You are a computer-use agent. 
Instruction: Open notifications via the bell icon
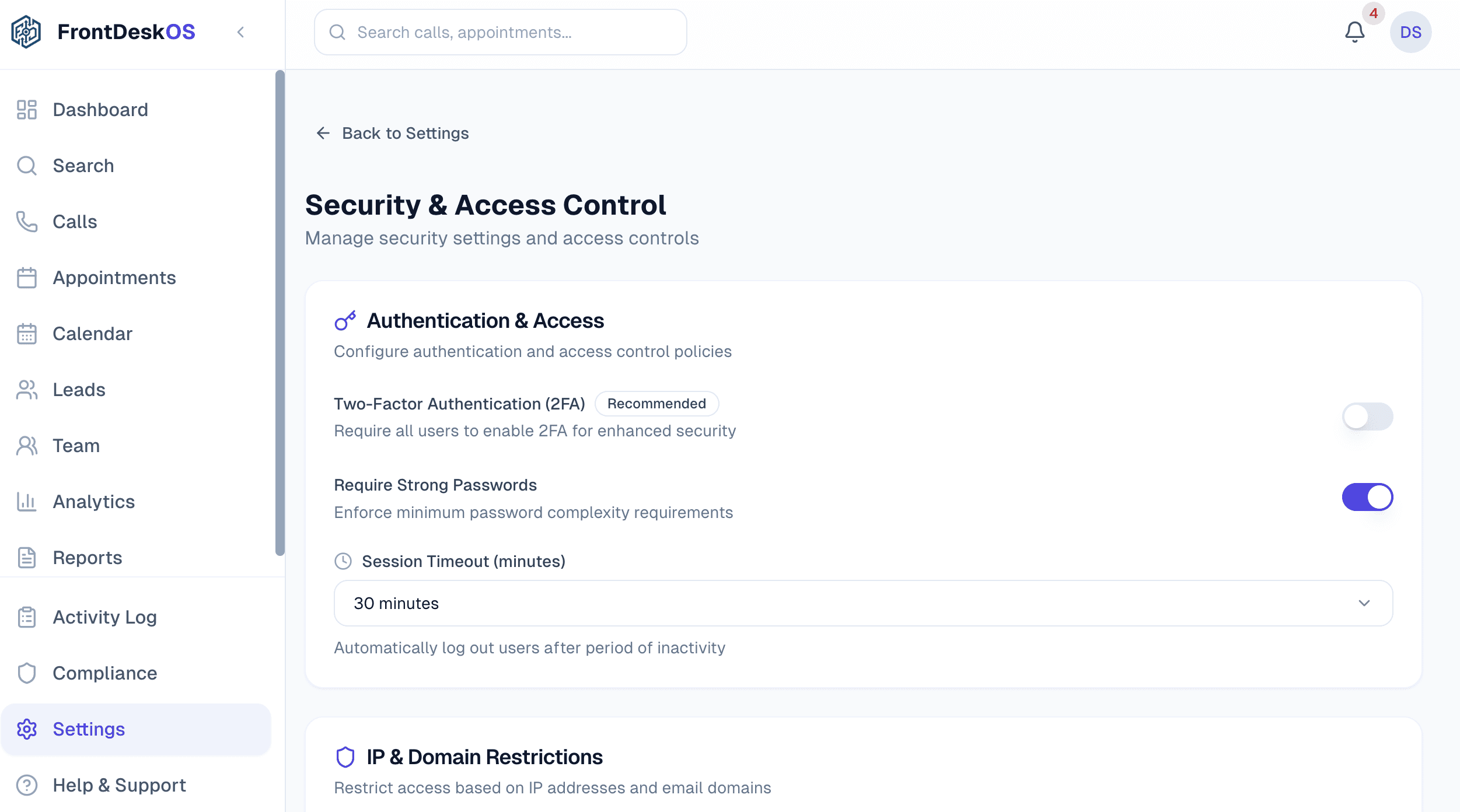[x=1354, y=32]
